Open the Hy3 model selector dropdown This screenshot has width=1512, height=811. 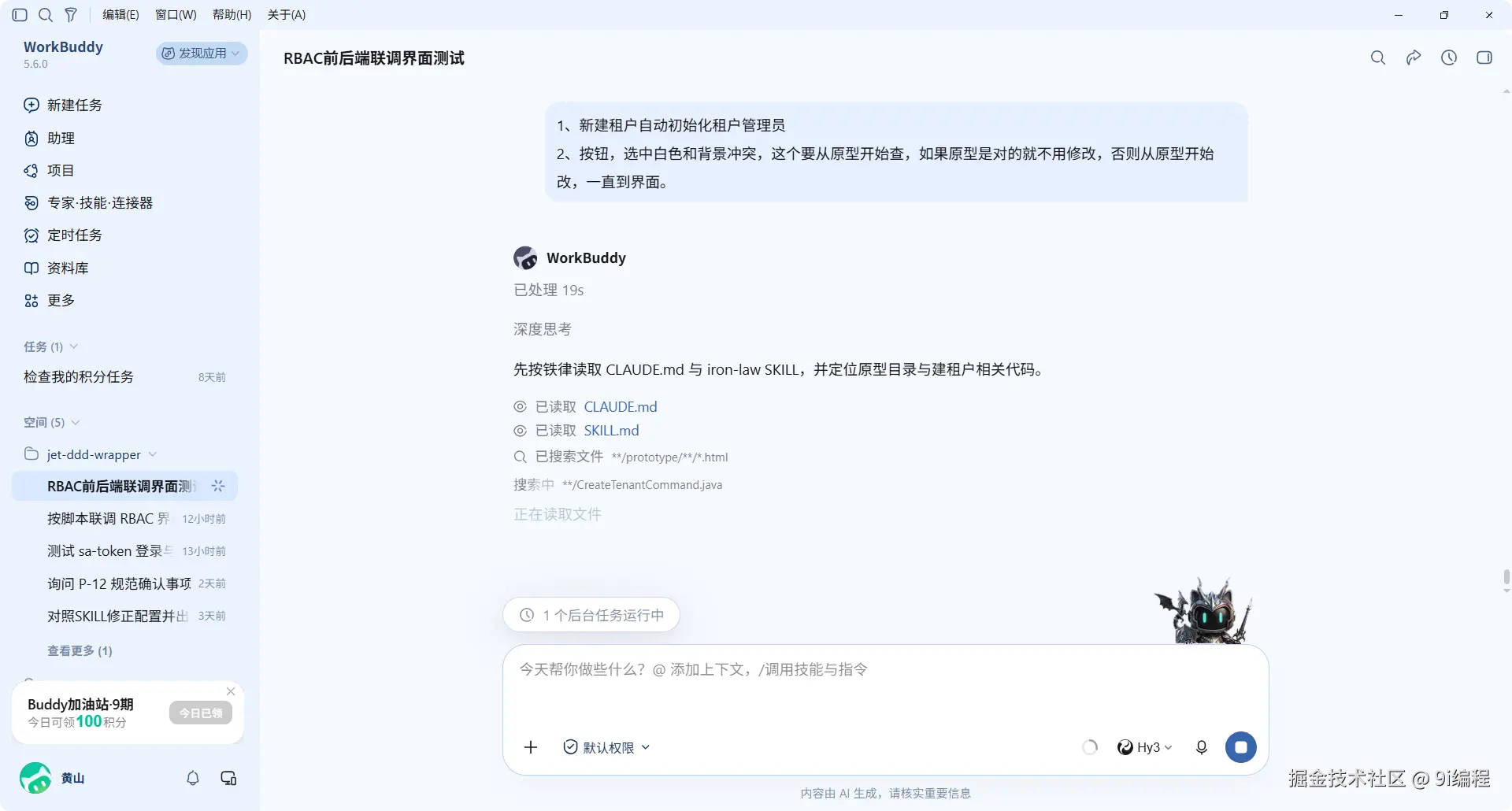[x=1145, y=747]
